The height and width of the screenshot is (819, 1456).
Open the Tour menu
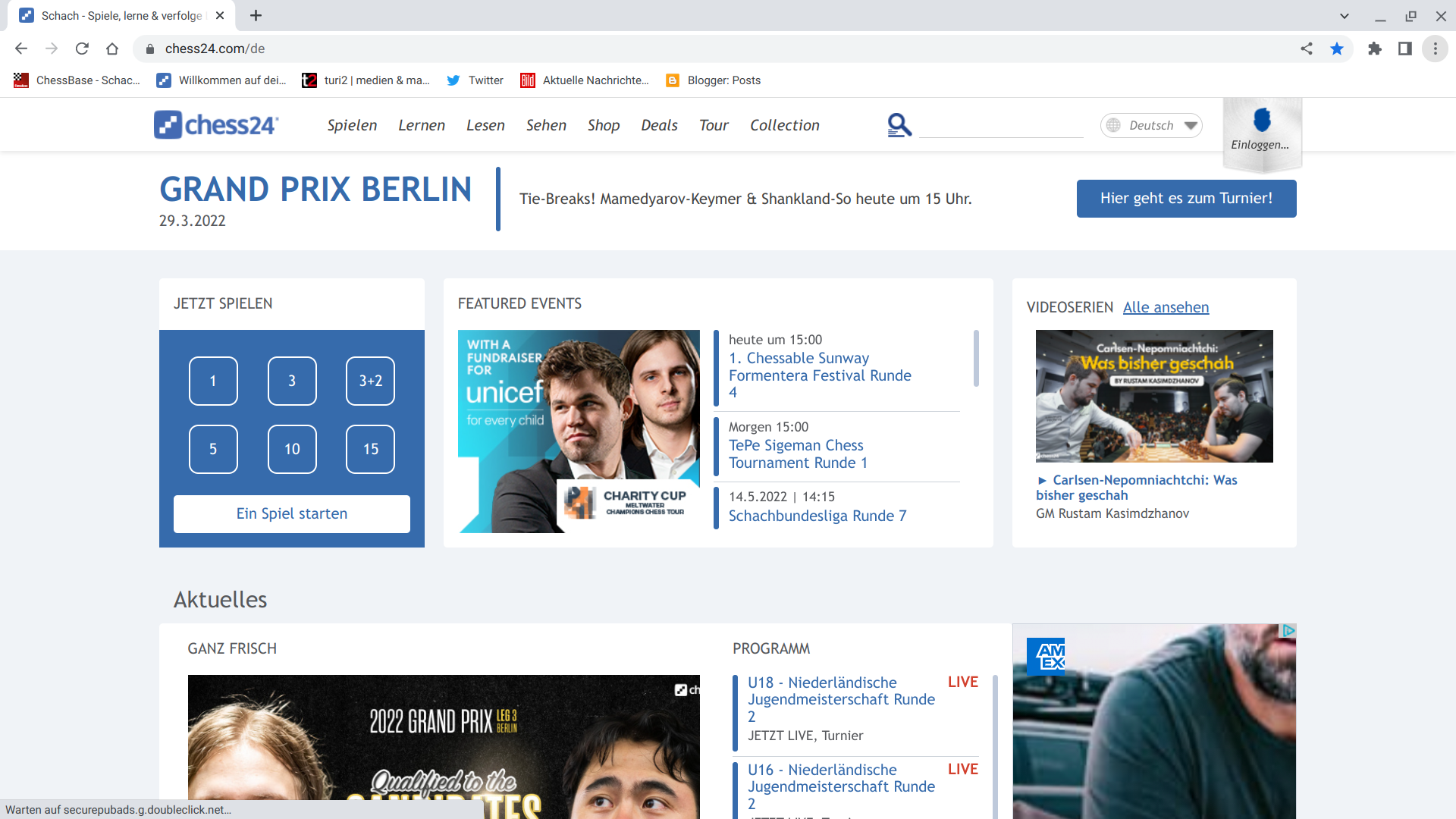714,125
